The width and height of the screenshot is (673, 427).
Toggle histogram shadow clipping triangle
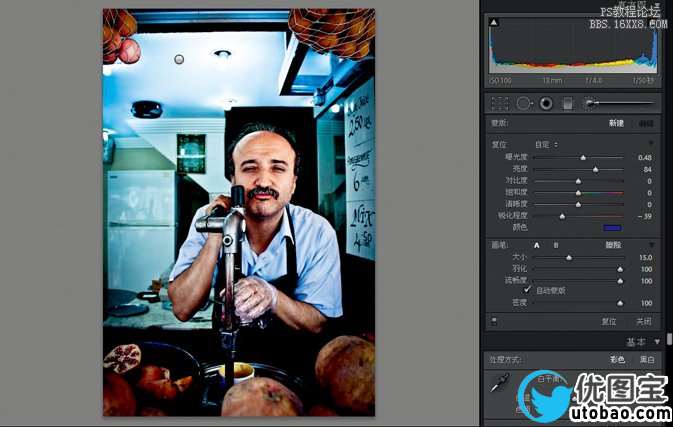click(494, 22)
